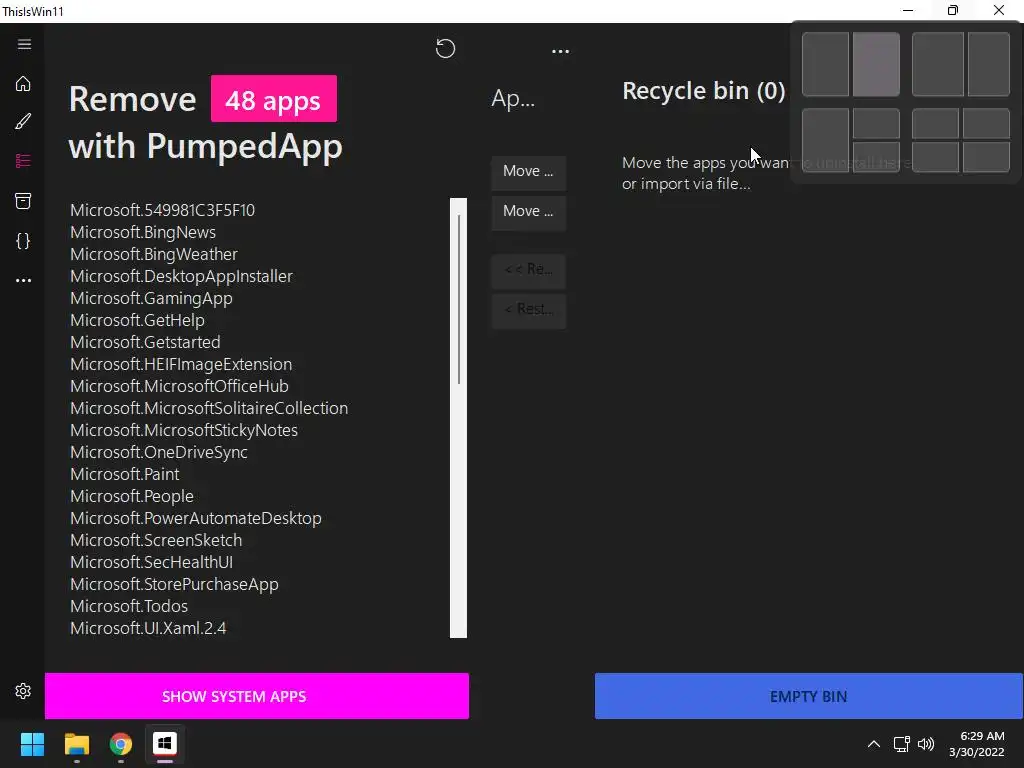Select Microsoft.ScreenSketch entry
The image size is (1024, 768).
tap(156, 540)
